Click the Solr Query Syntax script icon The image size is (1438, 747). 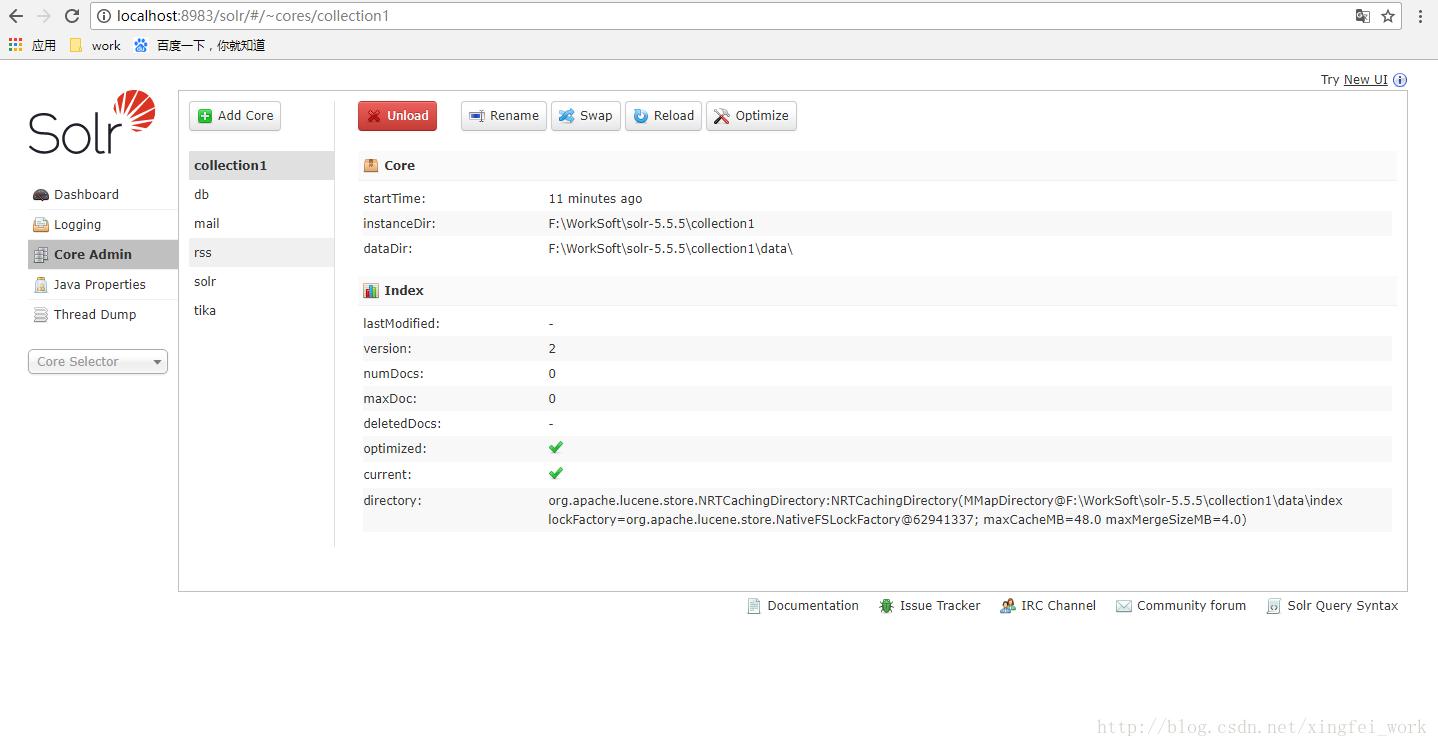click(x=1274, y=606)
